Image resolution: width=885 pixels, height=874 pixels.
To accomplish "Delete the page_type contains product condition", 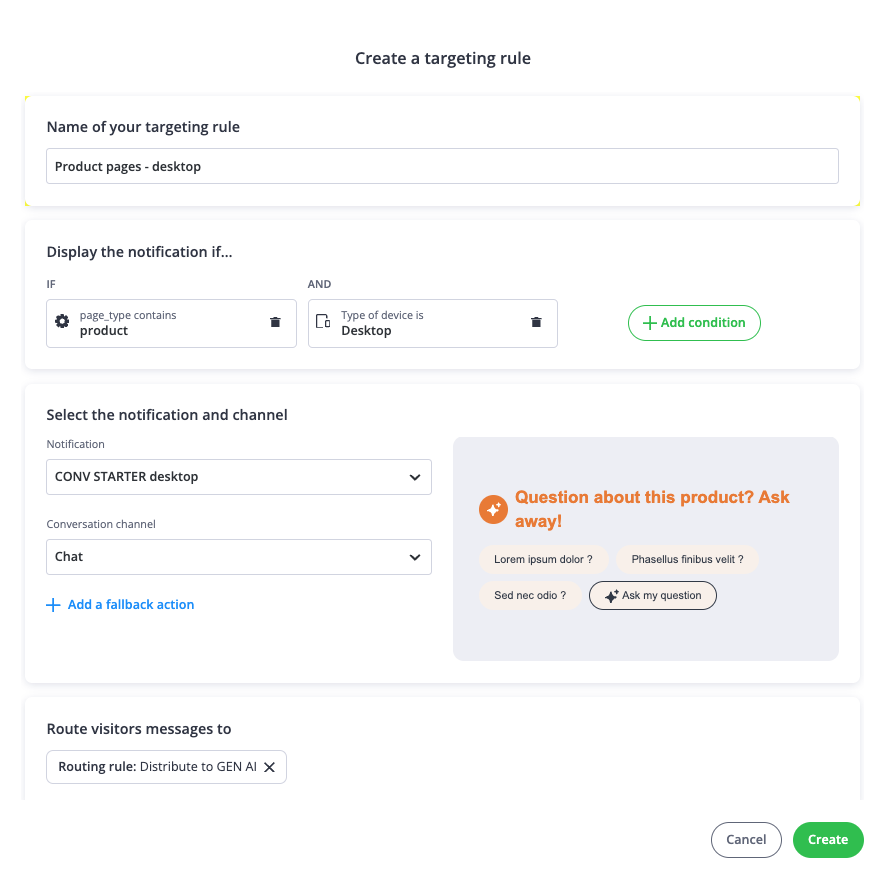I will 275,322.
